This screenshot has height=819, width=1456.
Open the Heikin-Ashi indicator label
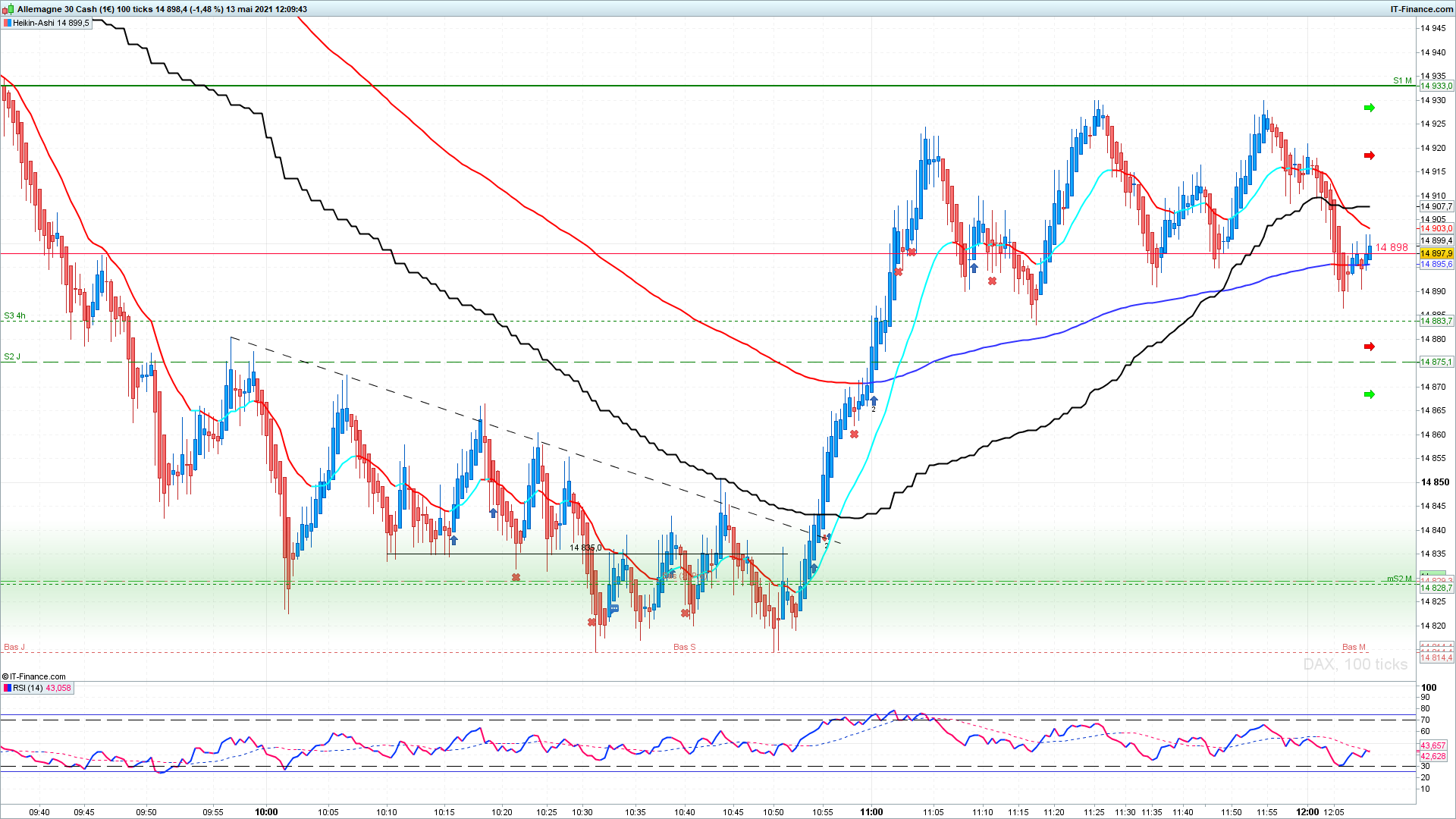pos(50,24)
